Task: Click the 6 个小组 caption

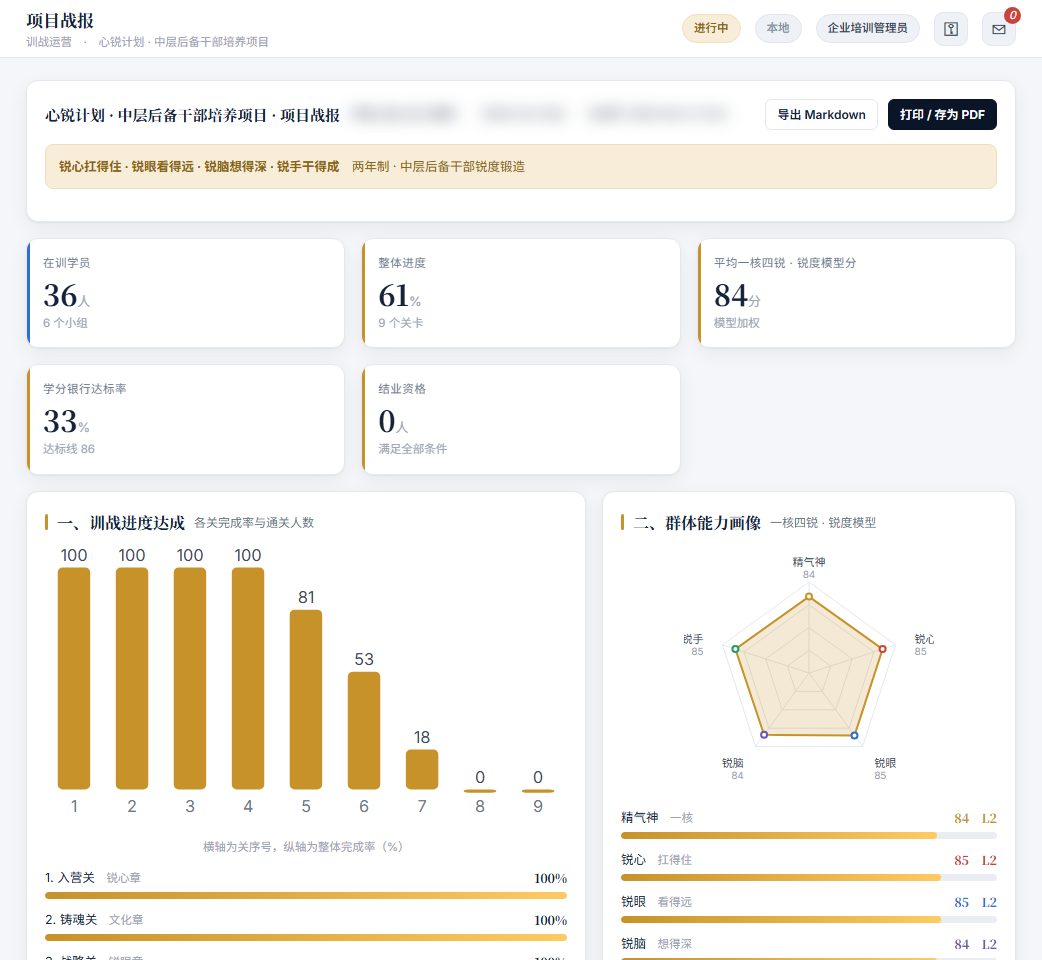Action: [x=65, y=323]
